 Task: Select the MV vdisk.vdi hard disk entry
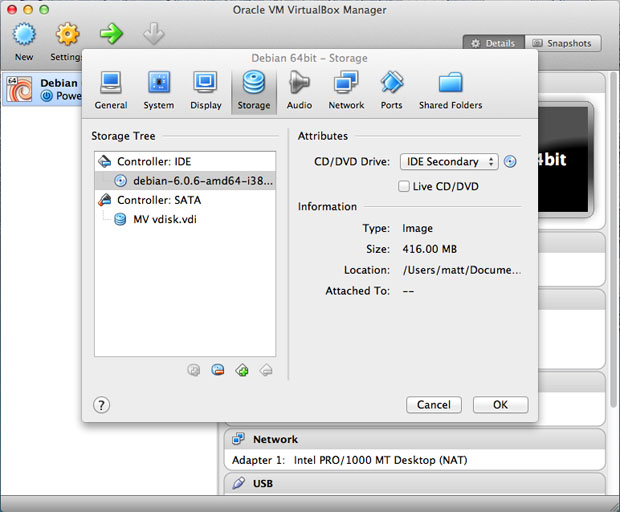click(x=185, y=219)
